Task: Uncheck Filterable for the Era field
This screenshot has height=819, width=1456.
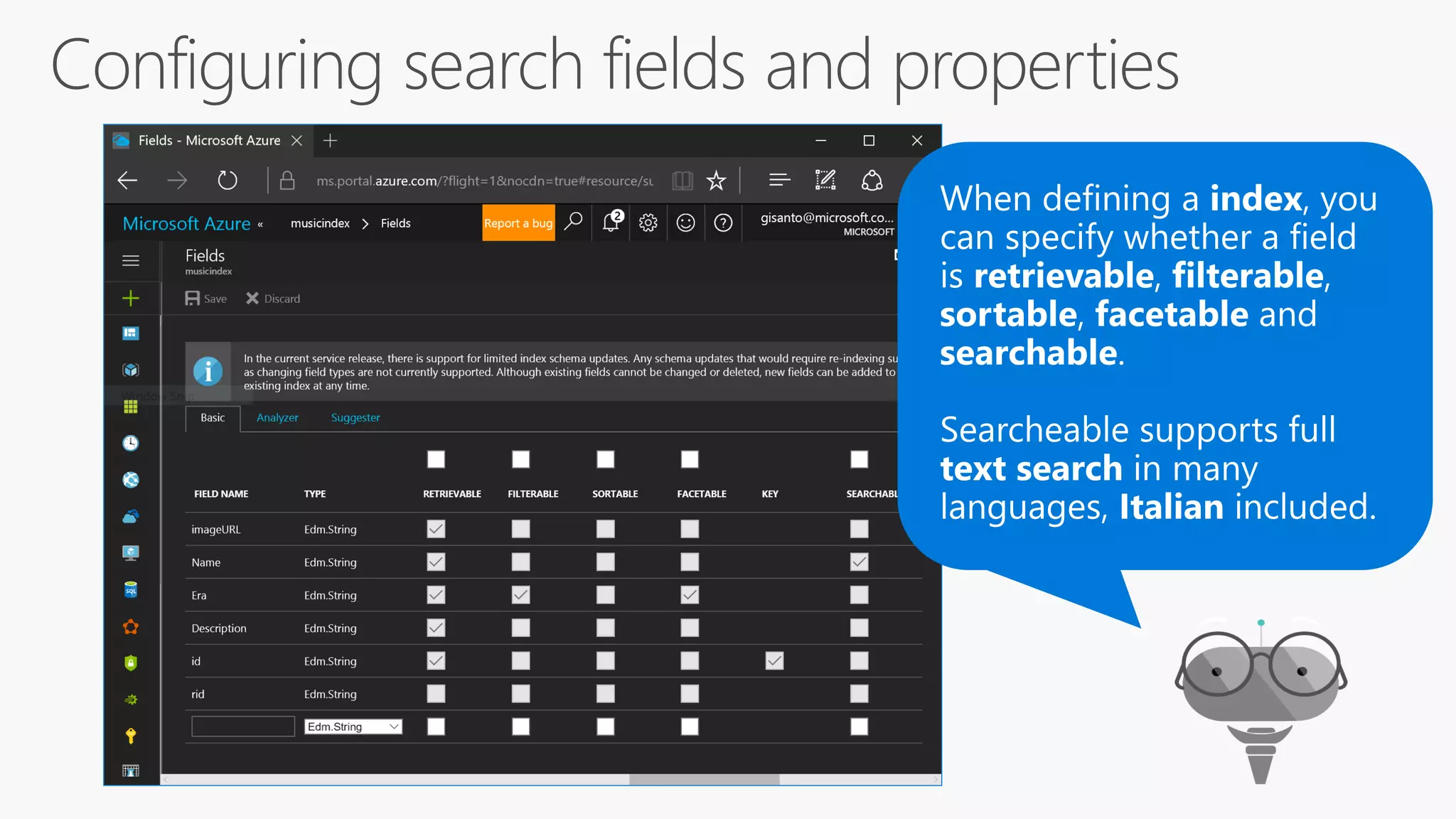Action: 520,595
